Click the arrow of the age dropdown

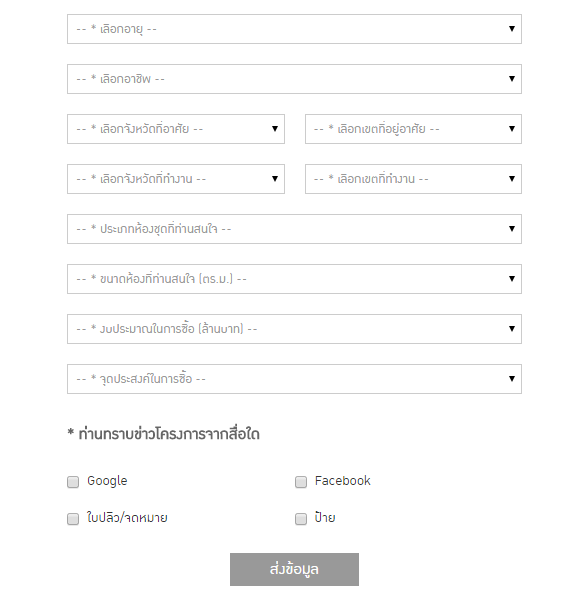pos(512,28)
